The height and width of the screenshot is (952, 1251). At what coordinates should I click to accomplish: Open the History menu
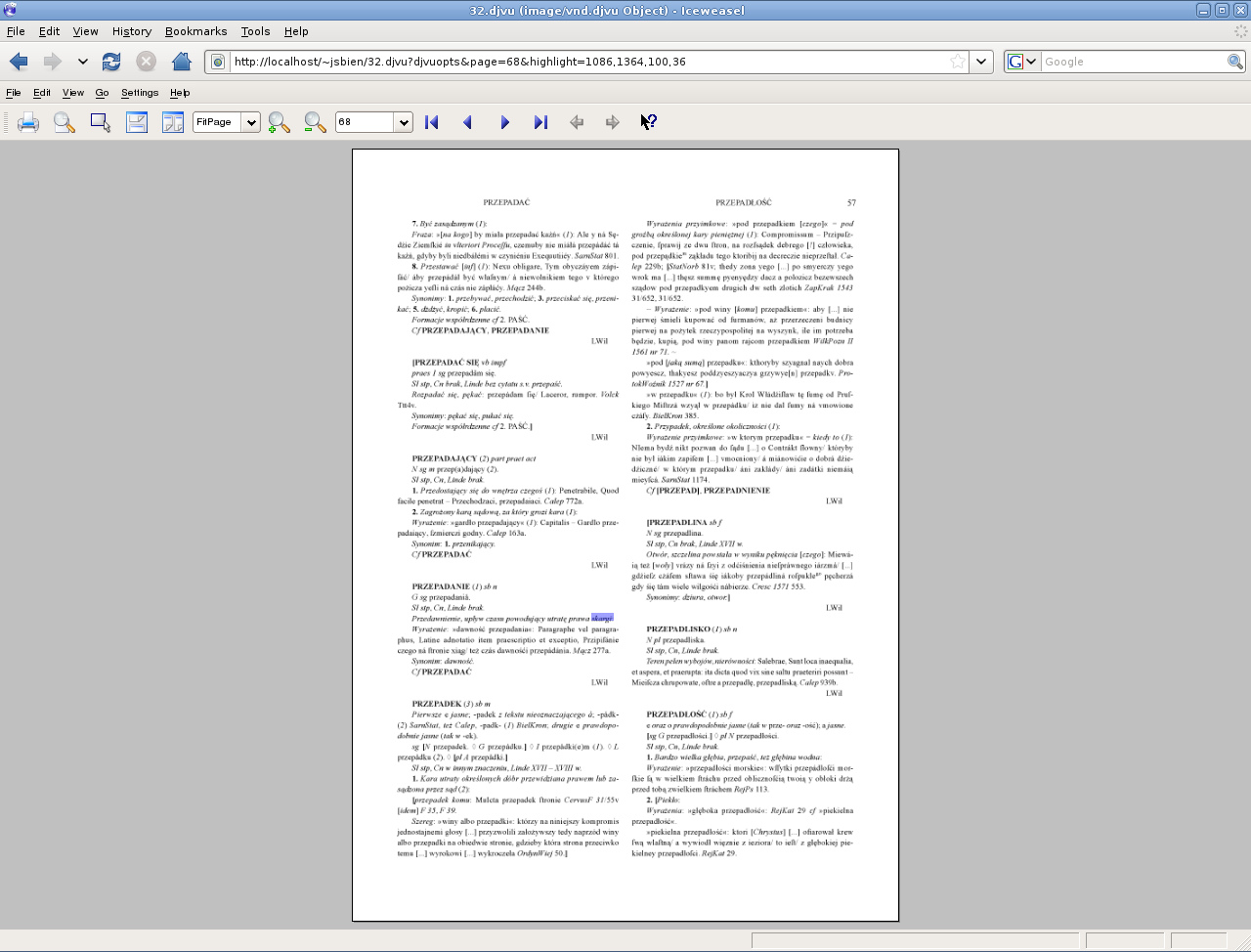click(x=132, y=31)
